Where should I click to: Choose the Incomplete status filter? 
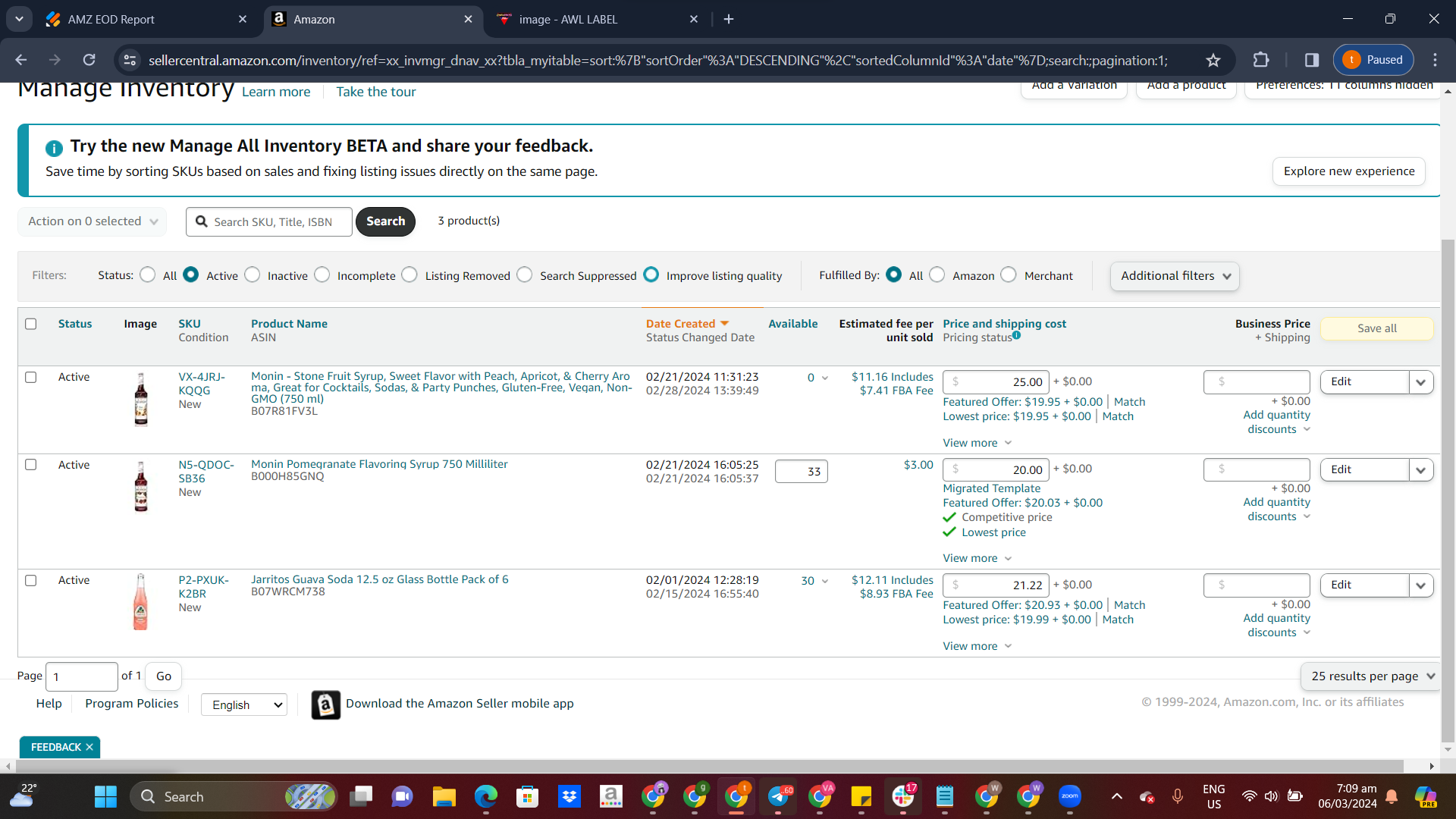pyautogui.click(x=322, y=275)
